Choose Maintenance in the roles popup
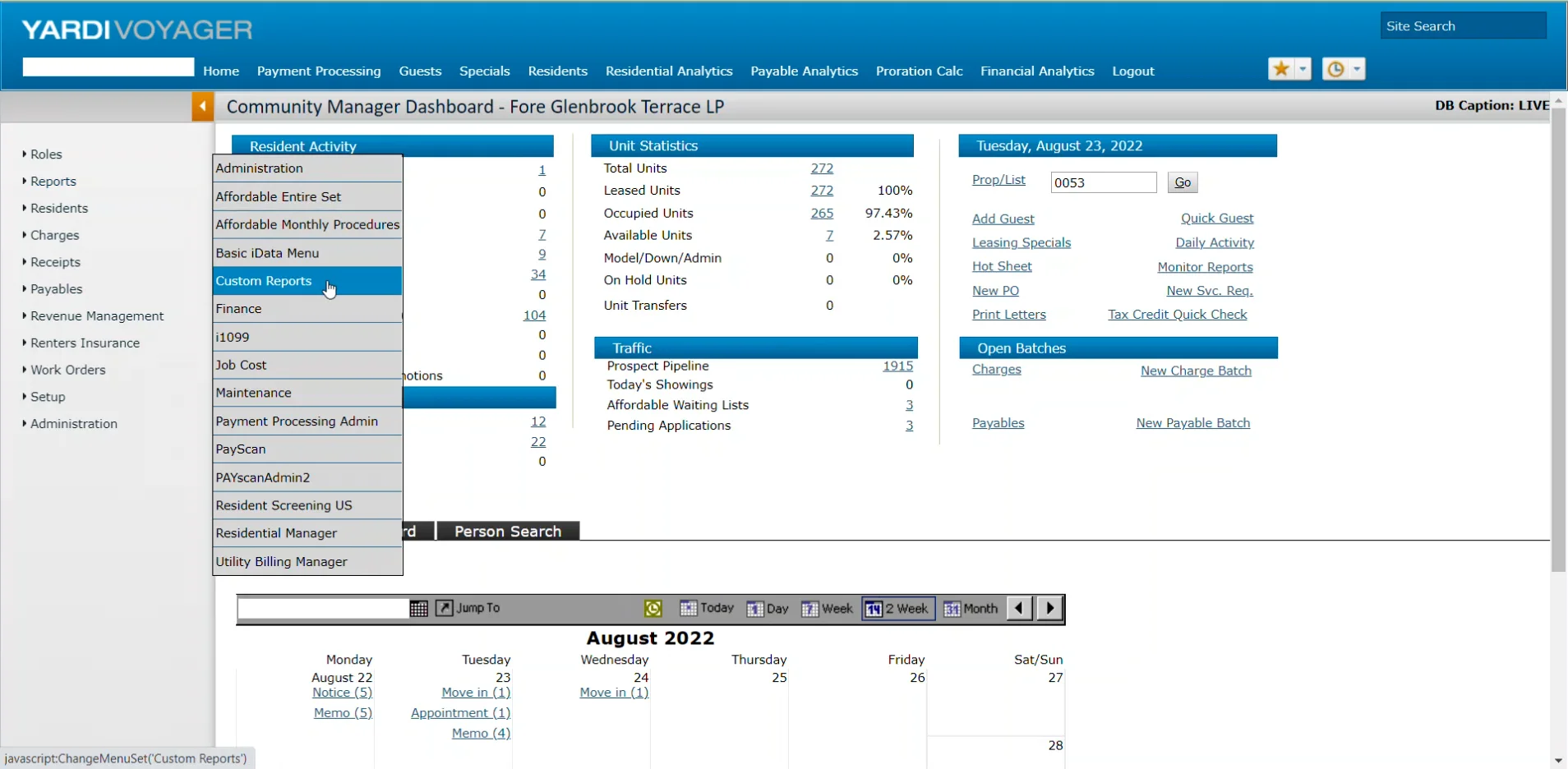 (x=307, y=393)
